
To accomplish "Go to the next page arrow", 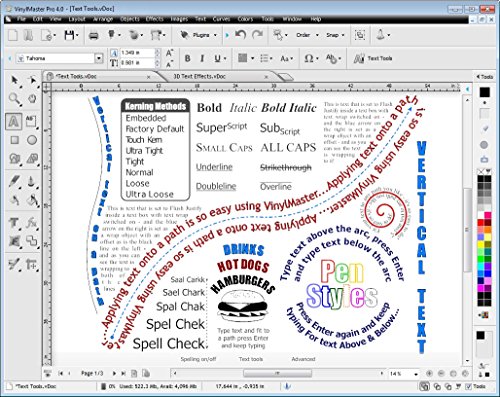I will tap(114, 374).
